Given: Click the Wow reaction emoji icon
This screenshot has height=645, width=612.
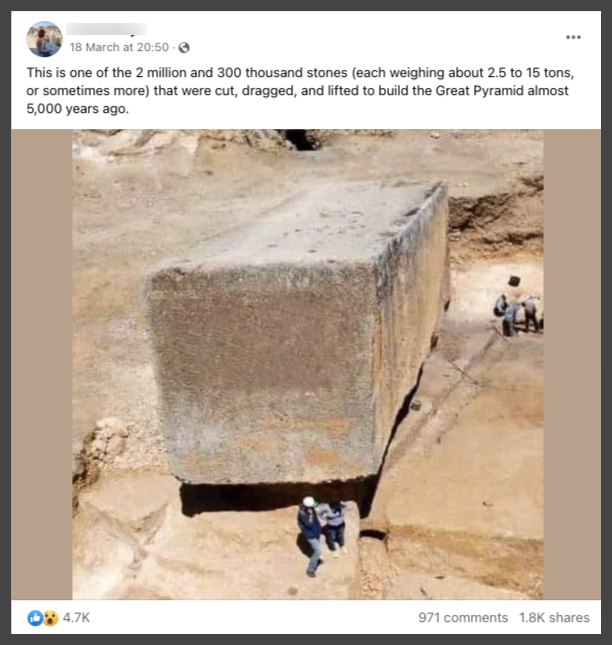Looking at the screenshot, I should 51,618.
